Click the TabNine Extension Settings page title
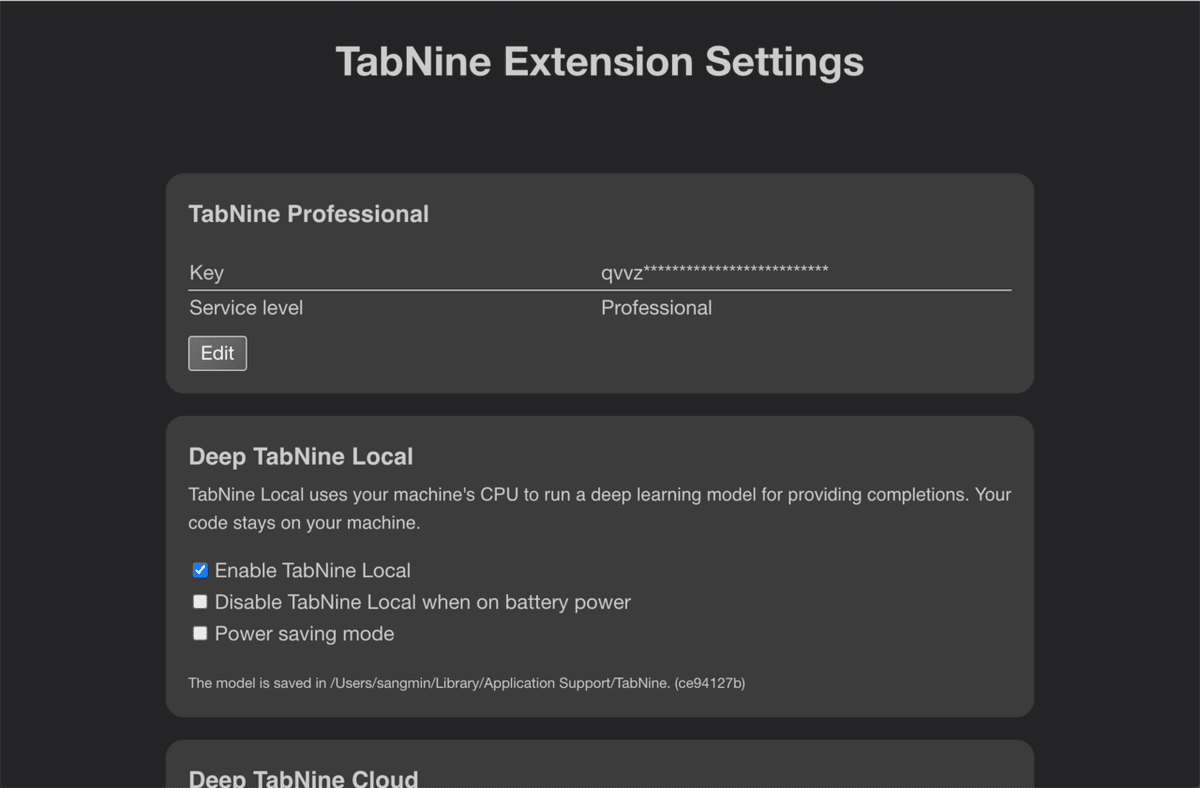Screen dimensions: 1200x788 pyautogui.click(x=599, y=61)
